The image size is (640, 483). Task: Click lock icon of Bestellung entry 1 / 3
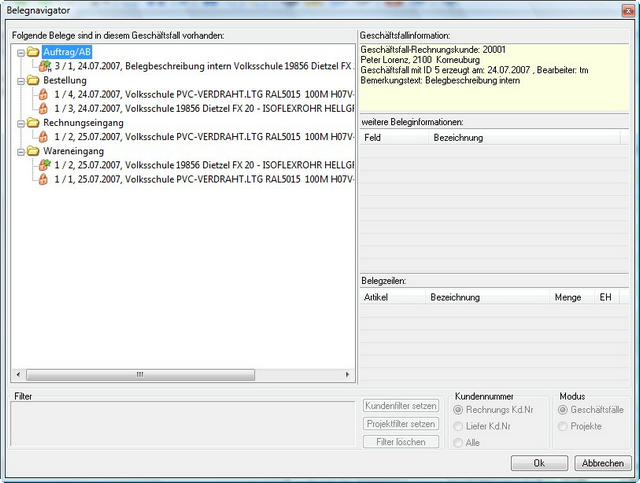click(44, 109)
